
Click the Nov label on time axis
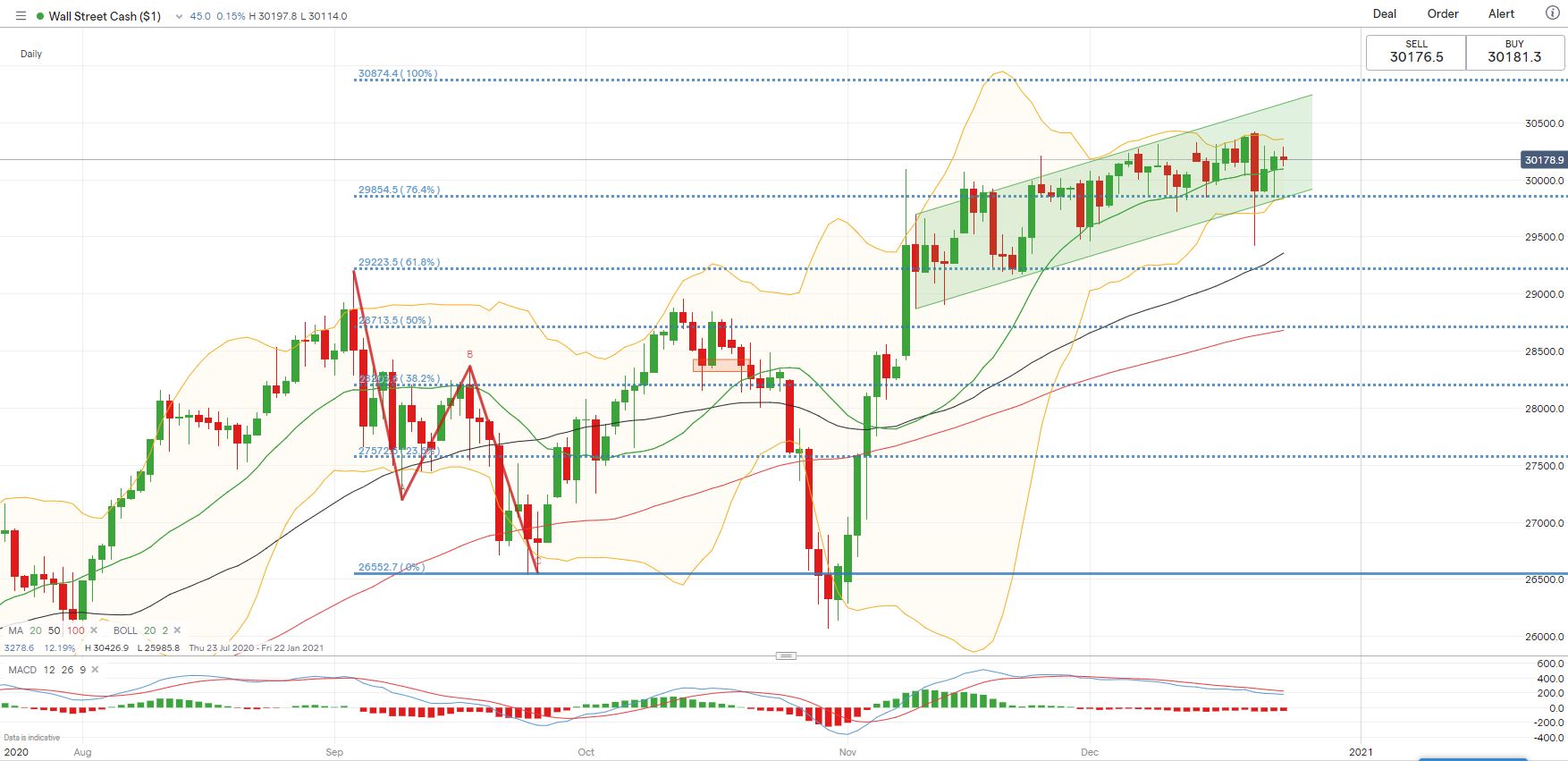click(x=847, y=752)
